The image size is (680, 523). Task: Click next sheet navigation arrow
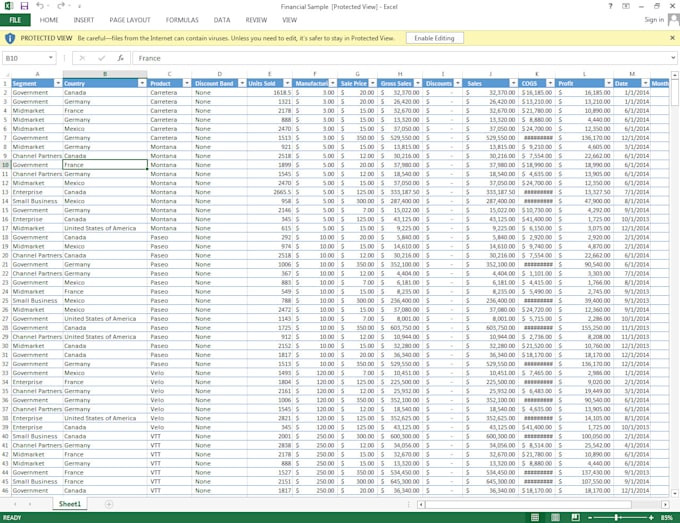[30, 504]
